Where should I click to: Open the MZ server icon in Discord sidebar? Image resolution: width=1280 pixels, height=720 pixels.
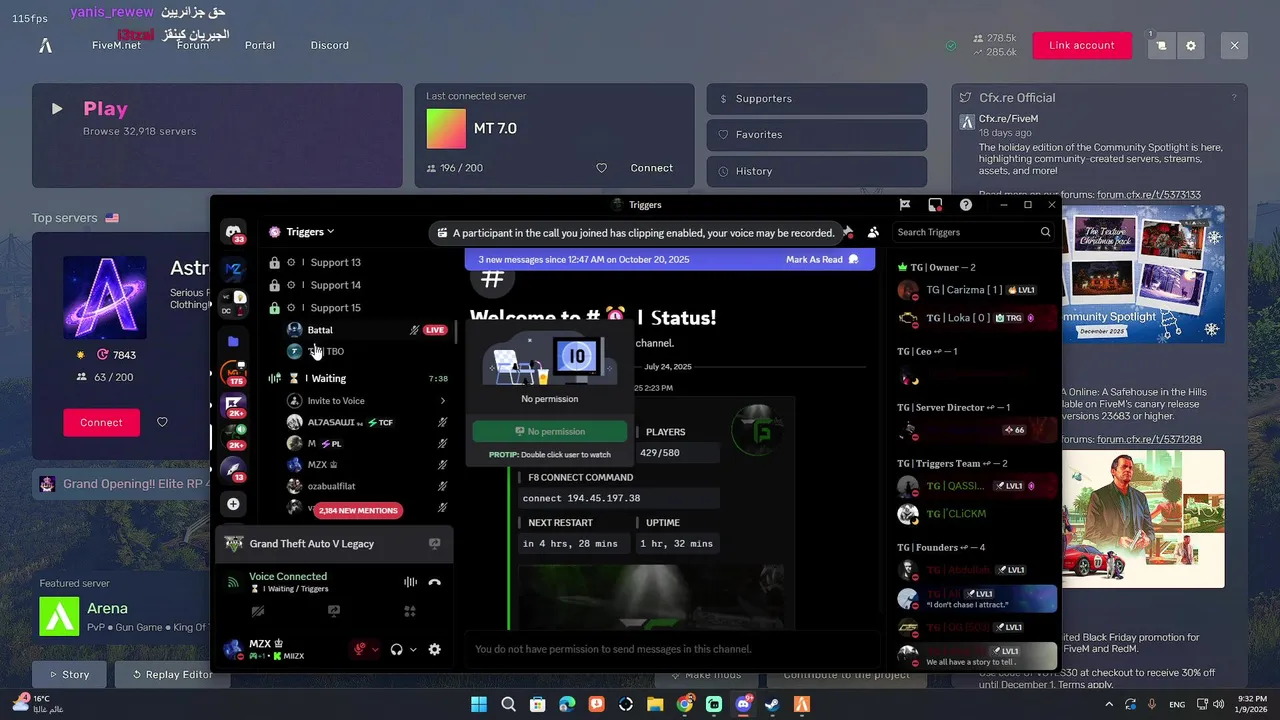[x=233, y=269]
